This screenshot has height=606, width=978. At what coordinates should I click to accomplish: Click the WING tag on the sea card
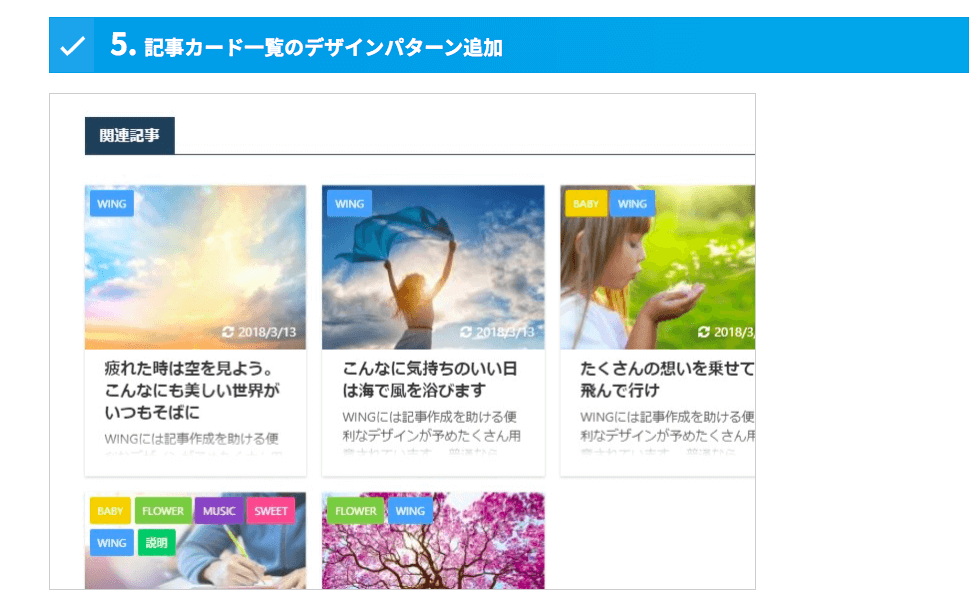click(349, 204)
